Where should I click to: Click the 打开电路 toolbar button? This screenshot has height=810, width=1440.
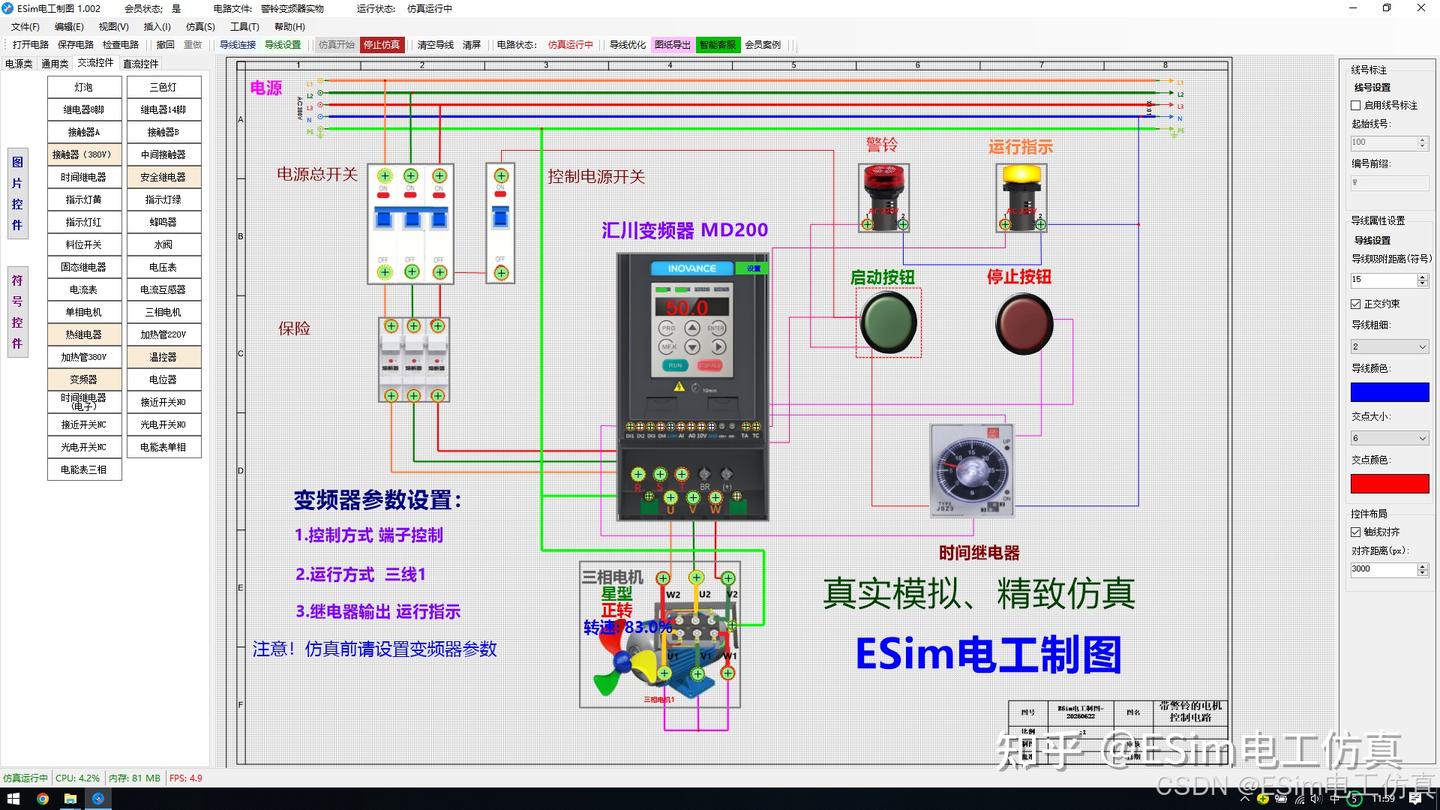click(x=30, y=45)
